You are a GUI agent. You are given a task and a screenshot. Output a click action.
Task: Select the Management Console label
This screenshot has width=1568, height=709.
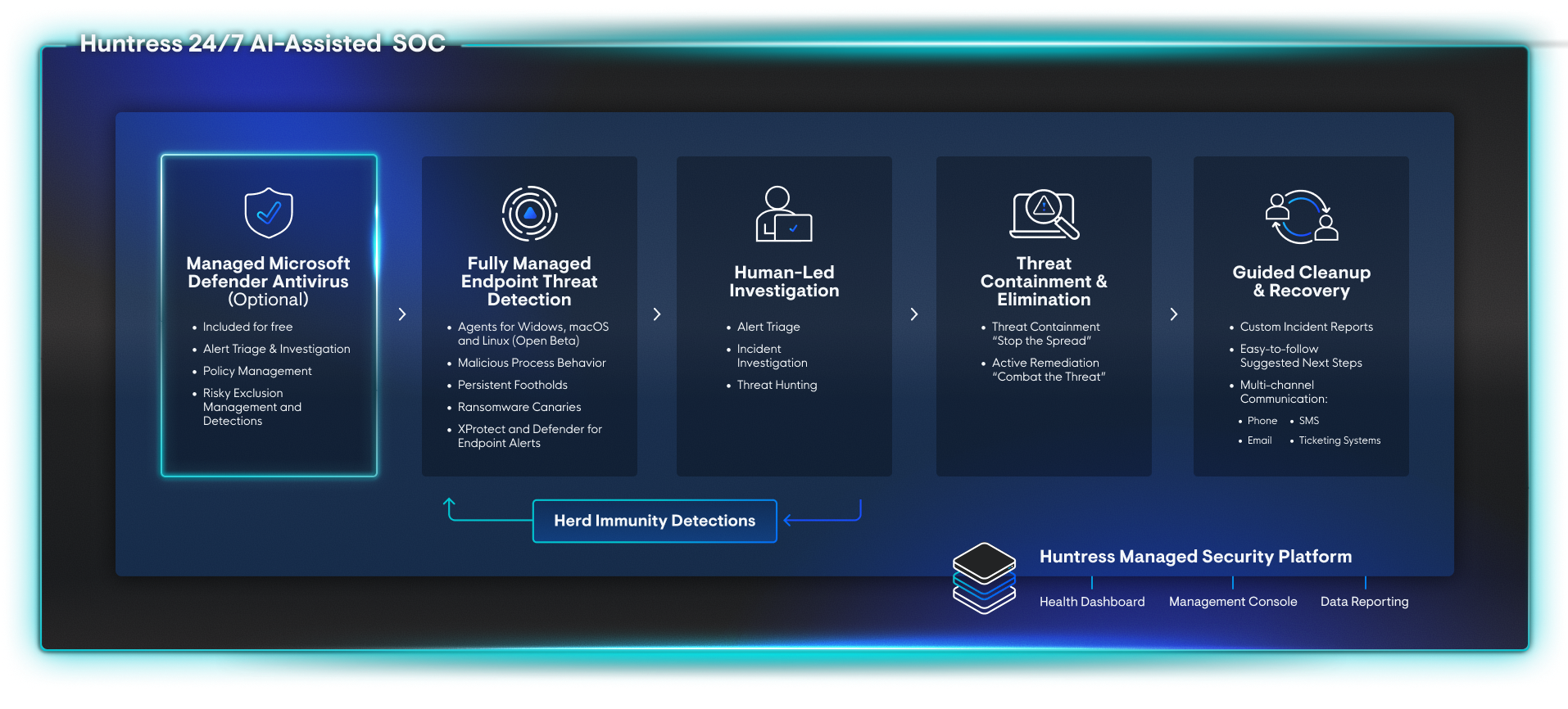pyautogui.click(x=1232, y=602)
